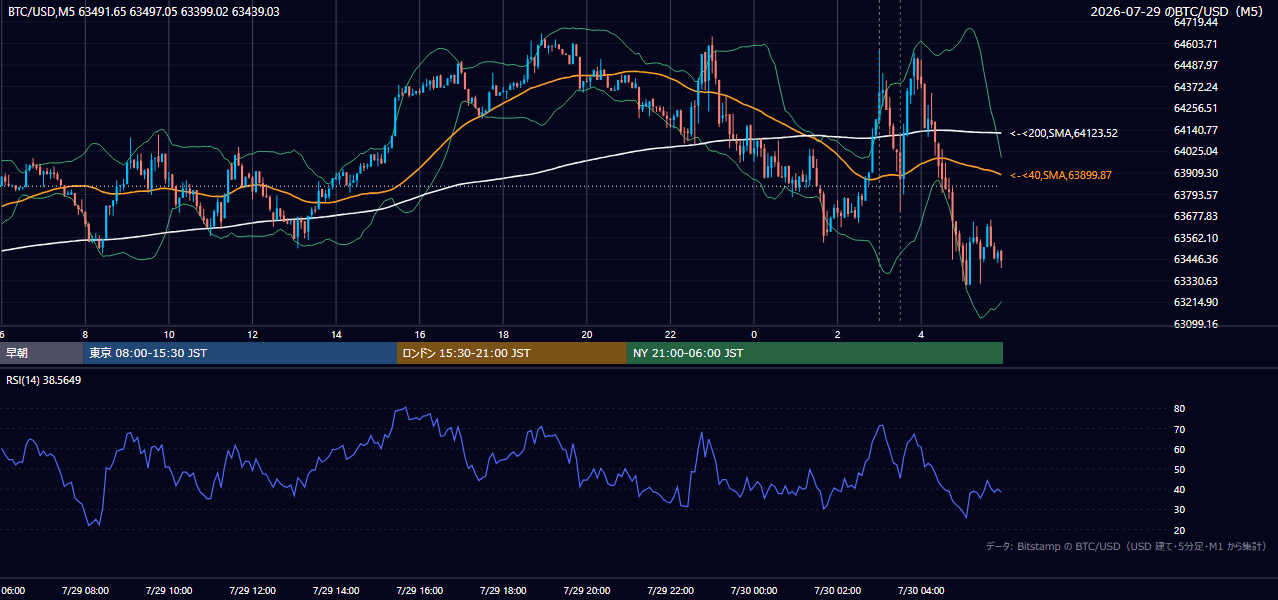Screen dimensions: 1278x600
Task: Click price axis label 64025.04
Action: [x=1195, y=152]
